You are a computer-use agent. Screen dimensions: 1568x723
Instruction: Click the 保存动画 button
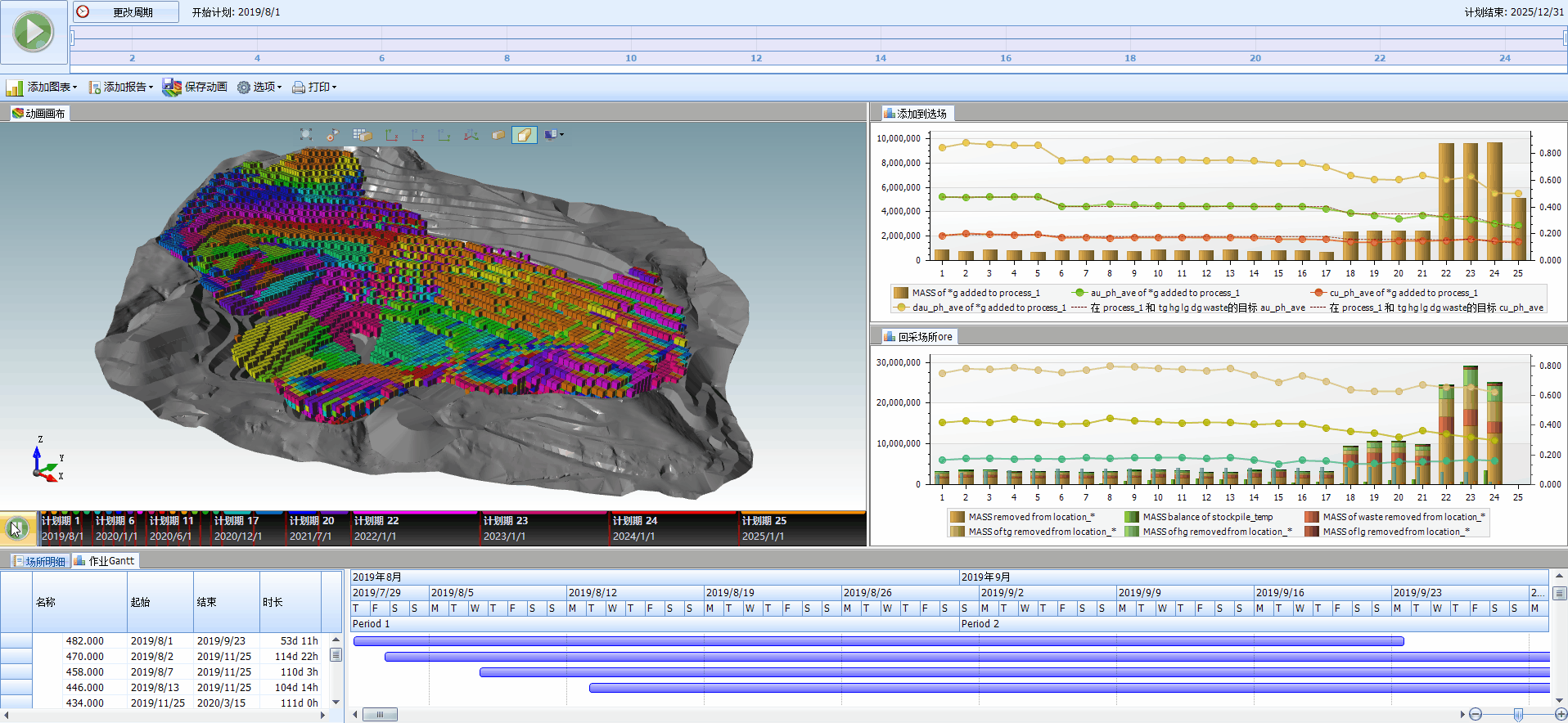pos(195,88)
